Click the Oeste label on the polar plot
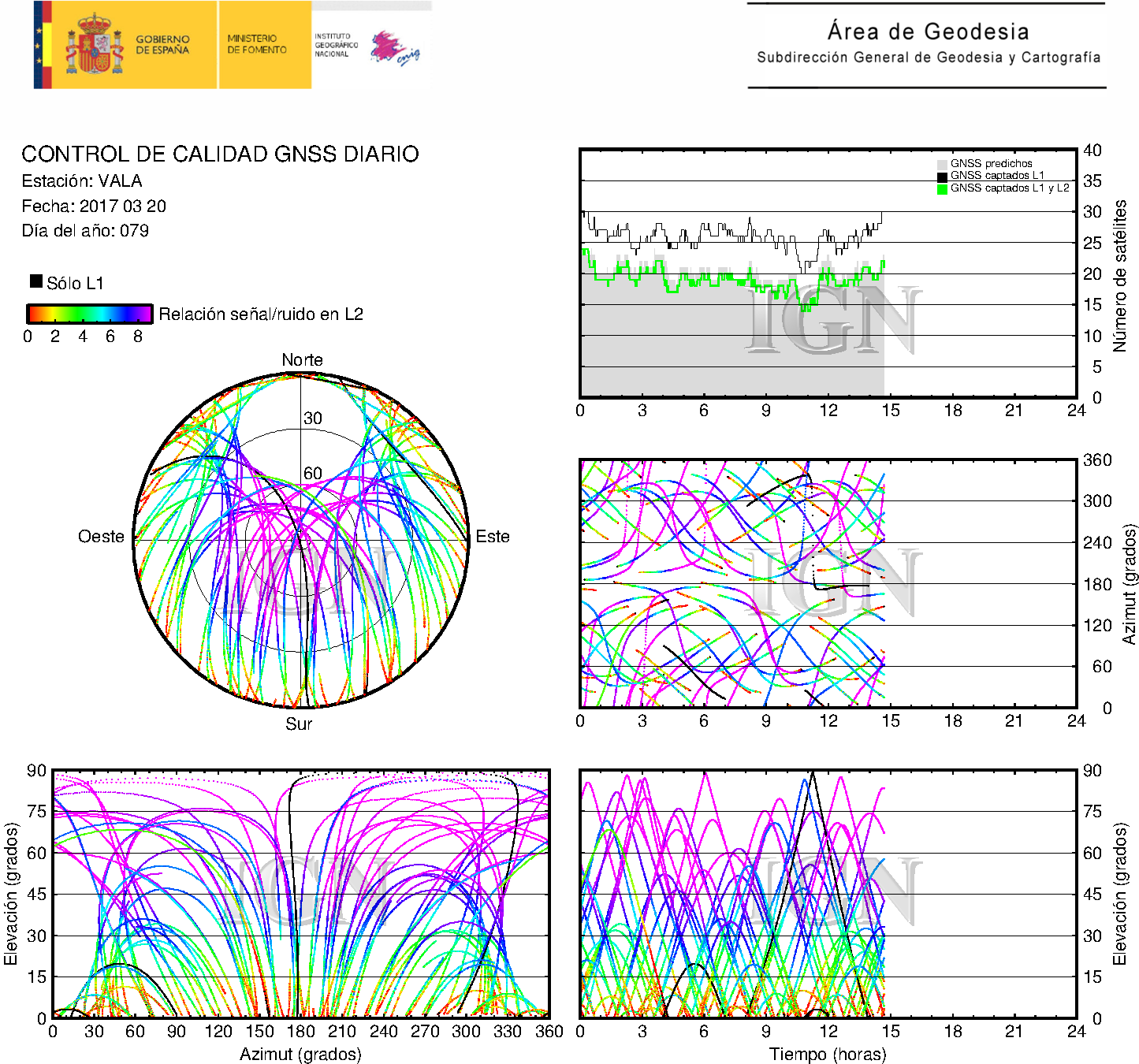The image size is (1139, 1064). tap(101, 537)
